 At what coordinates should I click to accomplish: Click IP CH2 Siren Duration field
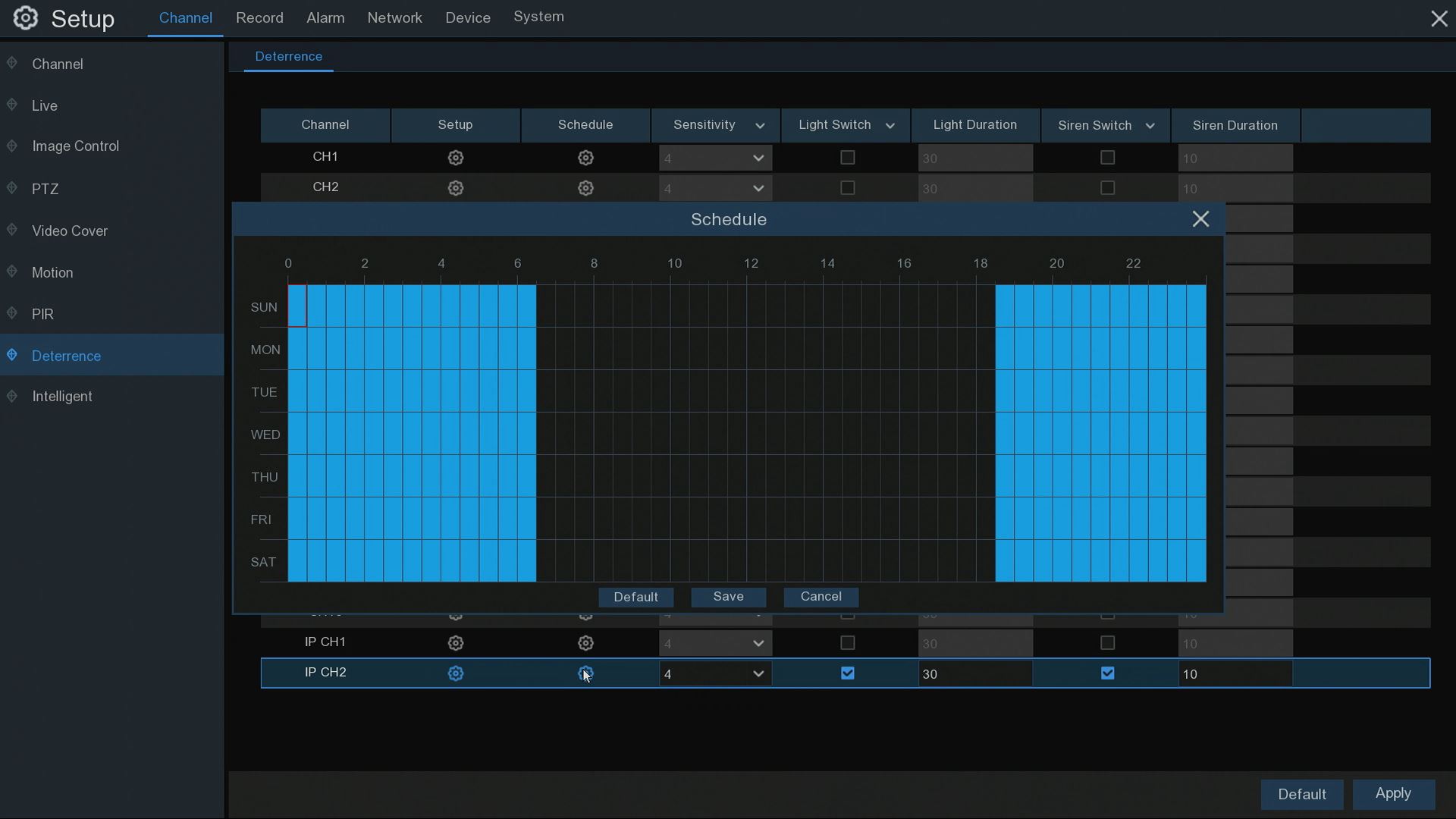coord(1235,673)
